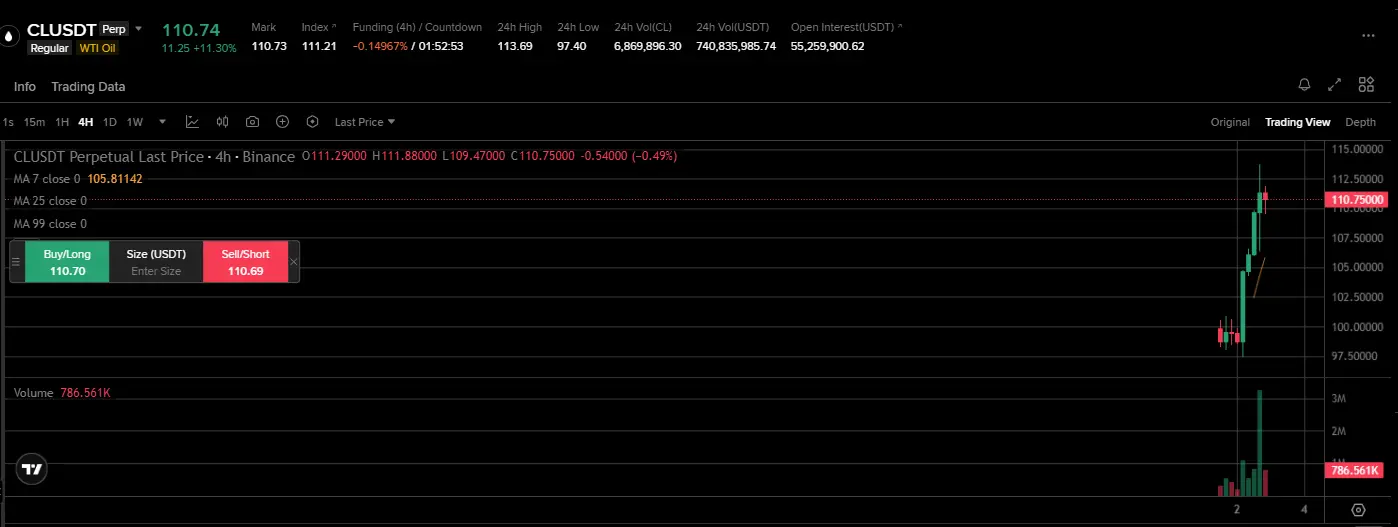
Task: Select the MA 25 close indicator legend
Action: pos(50,201)
